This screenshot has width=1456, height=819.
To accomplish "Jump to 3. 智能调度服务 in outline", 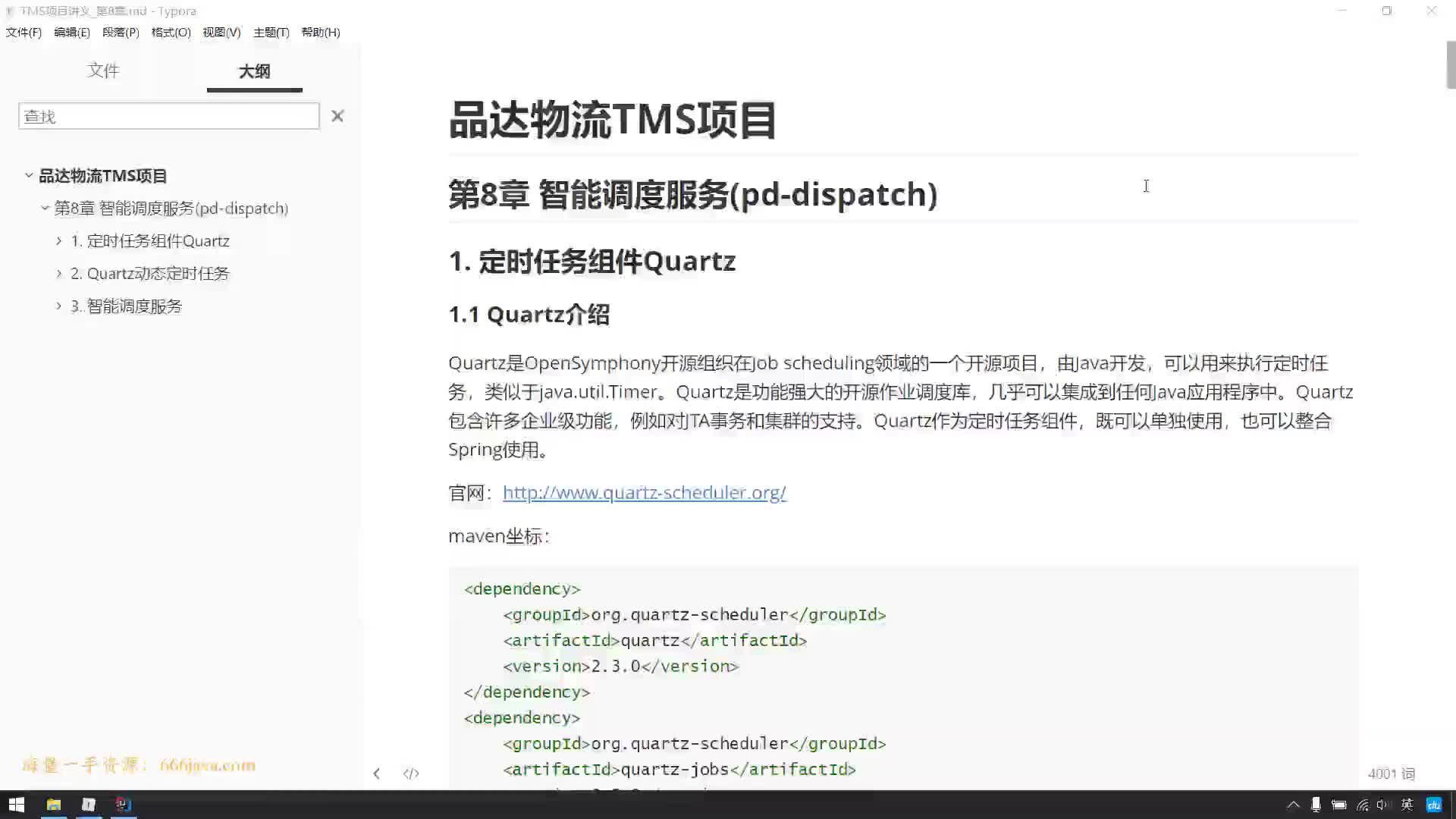I will 127,306.
